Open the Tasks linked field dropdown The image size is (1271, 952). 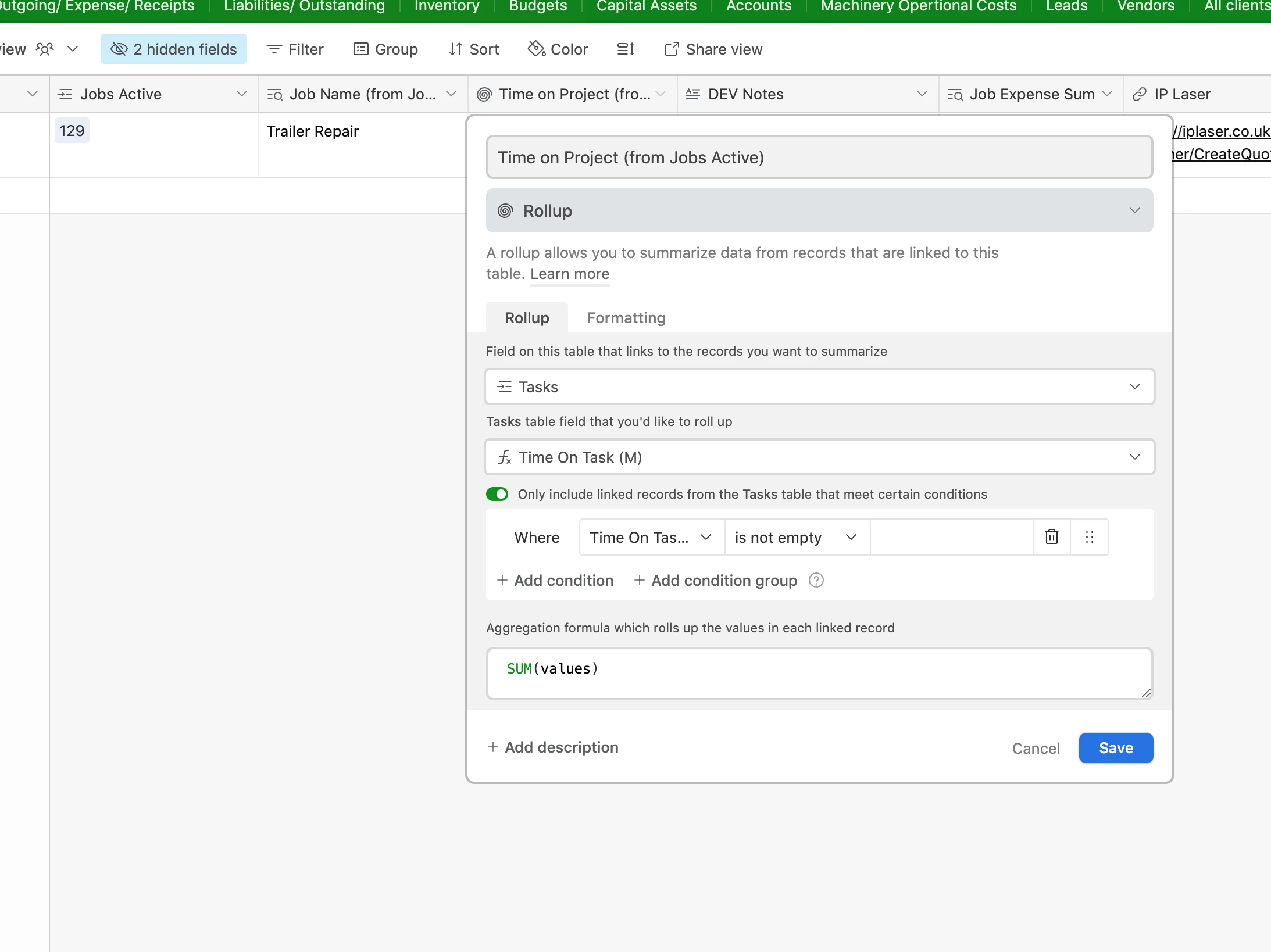click(x=819, y=386)
